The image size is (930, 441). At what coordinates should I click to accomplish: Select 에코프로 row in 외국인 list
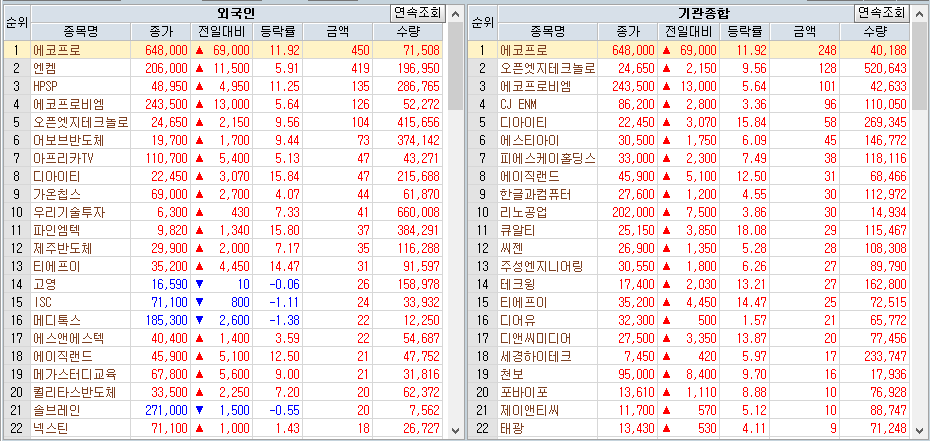[224, 50]
